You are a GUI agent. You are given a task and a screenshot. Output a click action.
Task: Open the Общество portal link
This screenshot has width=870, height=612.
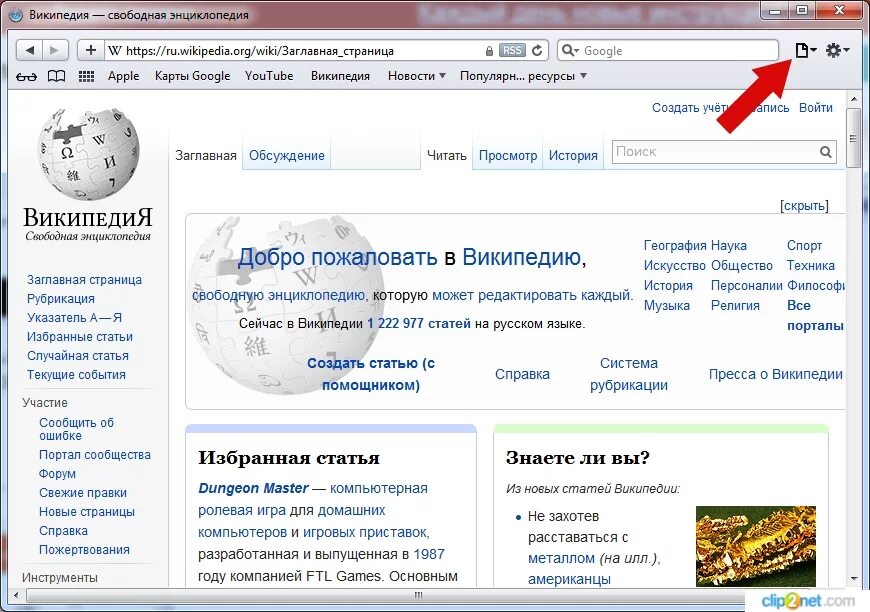742,265
